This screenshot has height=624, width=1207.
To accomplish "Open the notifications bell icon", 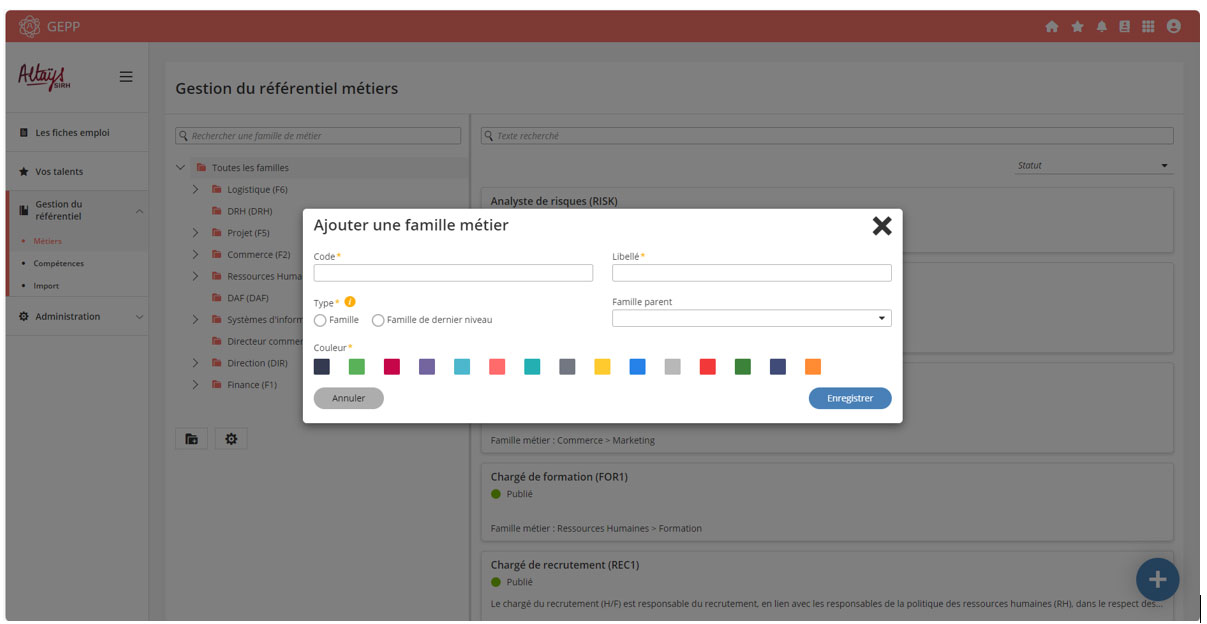I will pyautogui.click(x=1101, y=27).
